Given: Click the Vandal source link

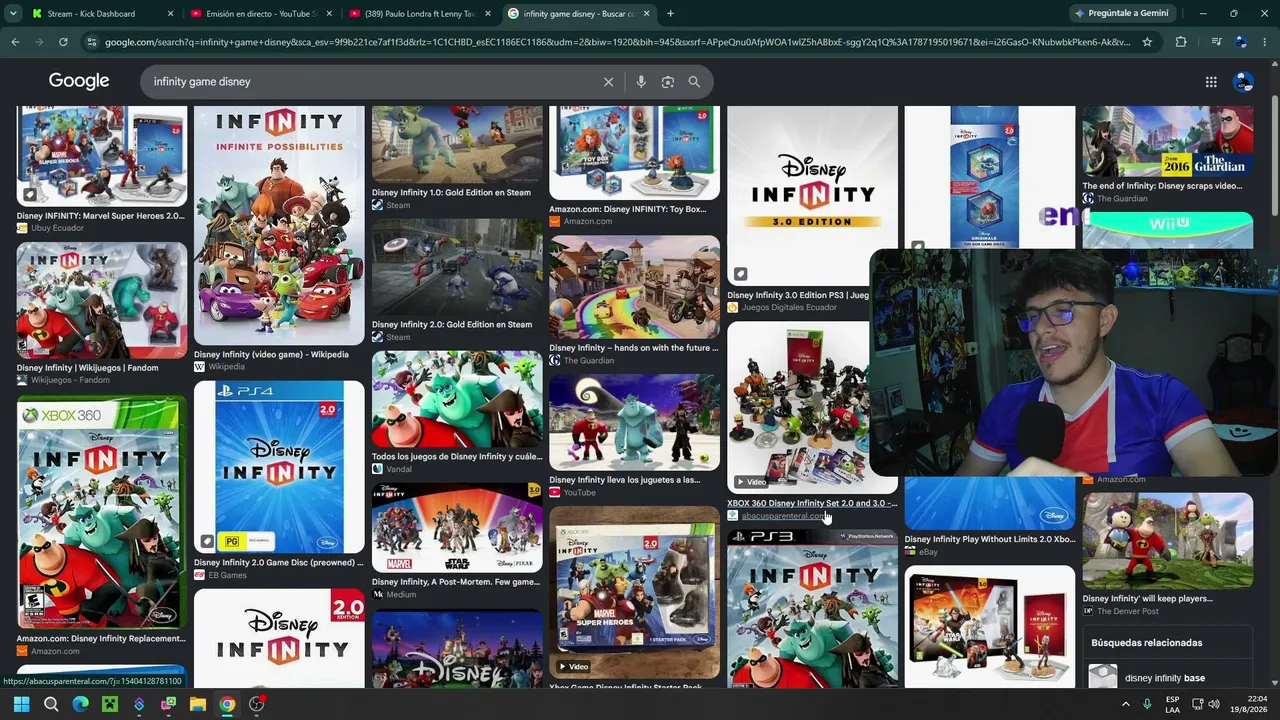Looking at the screenshot, I should (398, 469).
